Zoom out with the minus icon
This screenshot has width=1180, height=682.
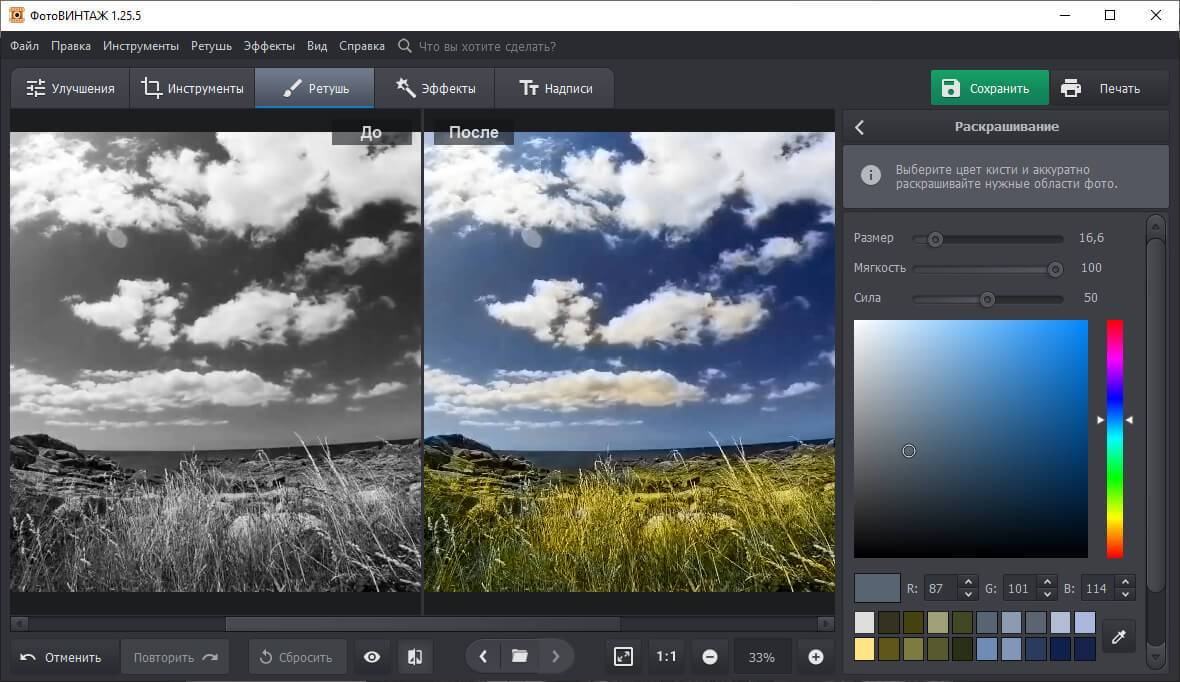710,657
